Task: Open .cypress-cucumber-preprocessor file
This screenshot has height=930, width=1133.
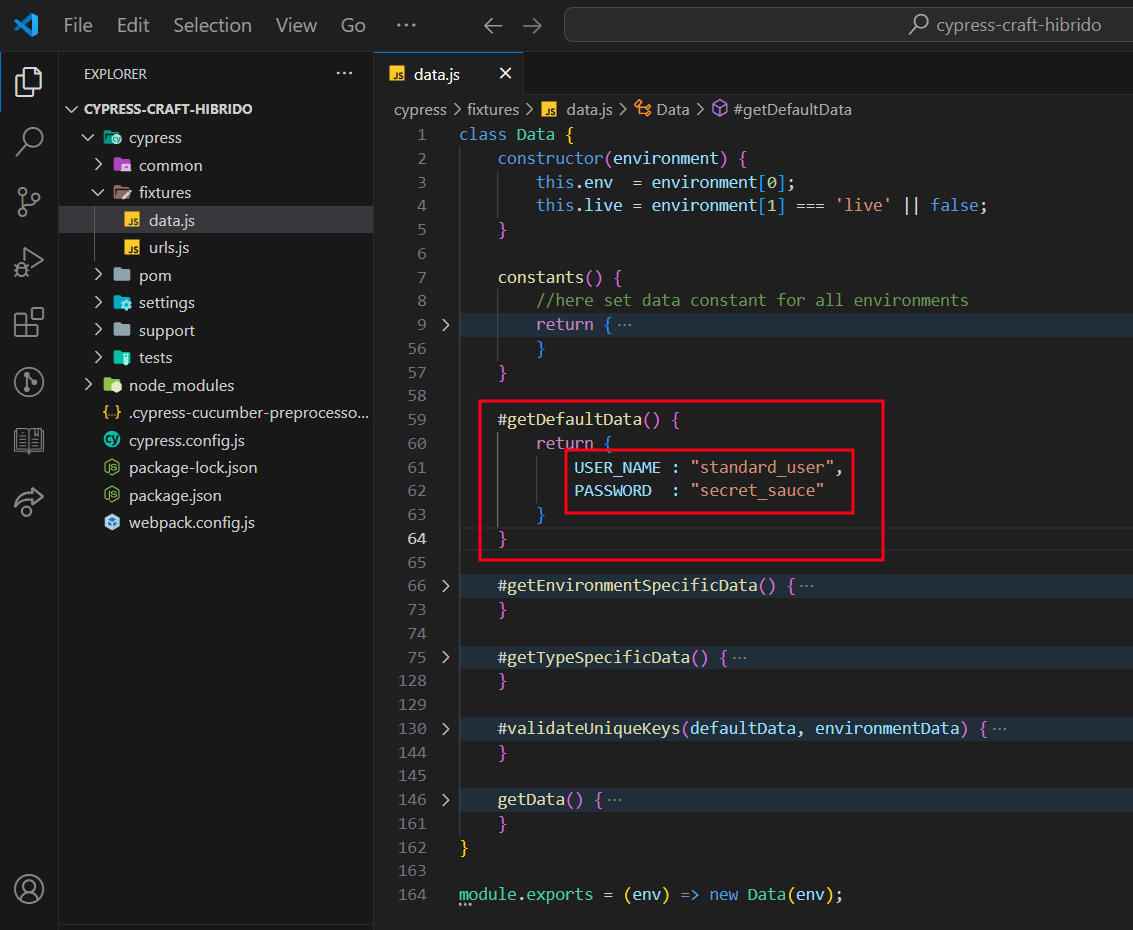Action: click(x=215, y=412)
